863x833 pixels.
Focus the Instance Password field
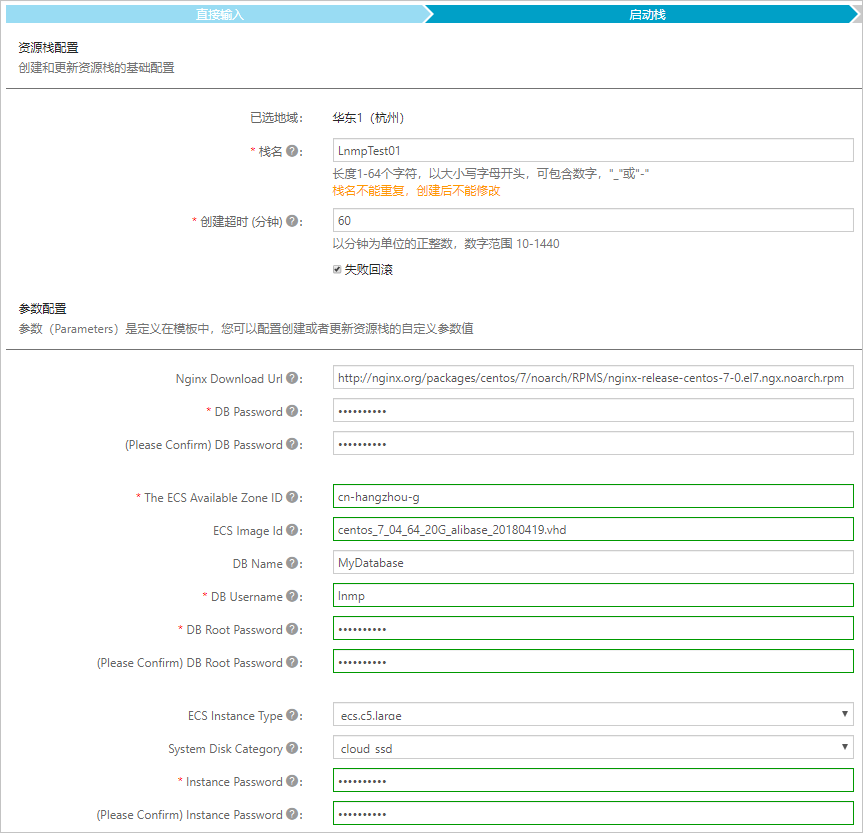click(x=593, y=780)
